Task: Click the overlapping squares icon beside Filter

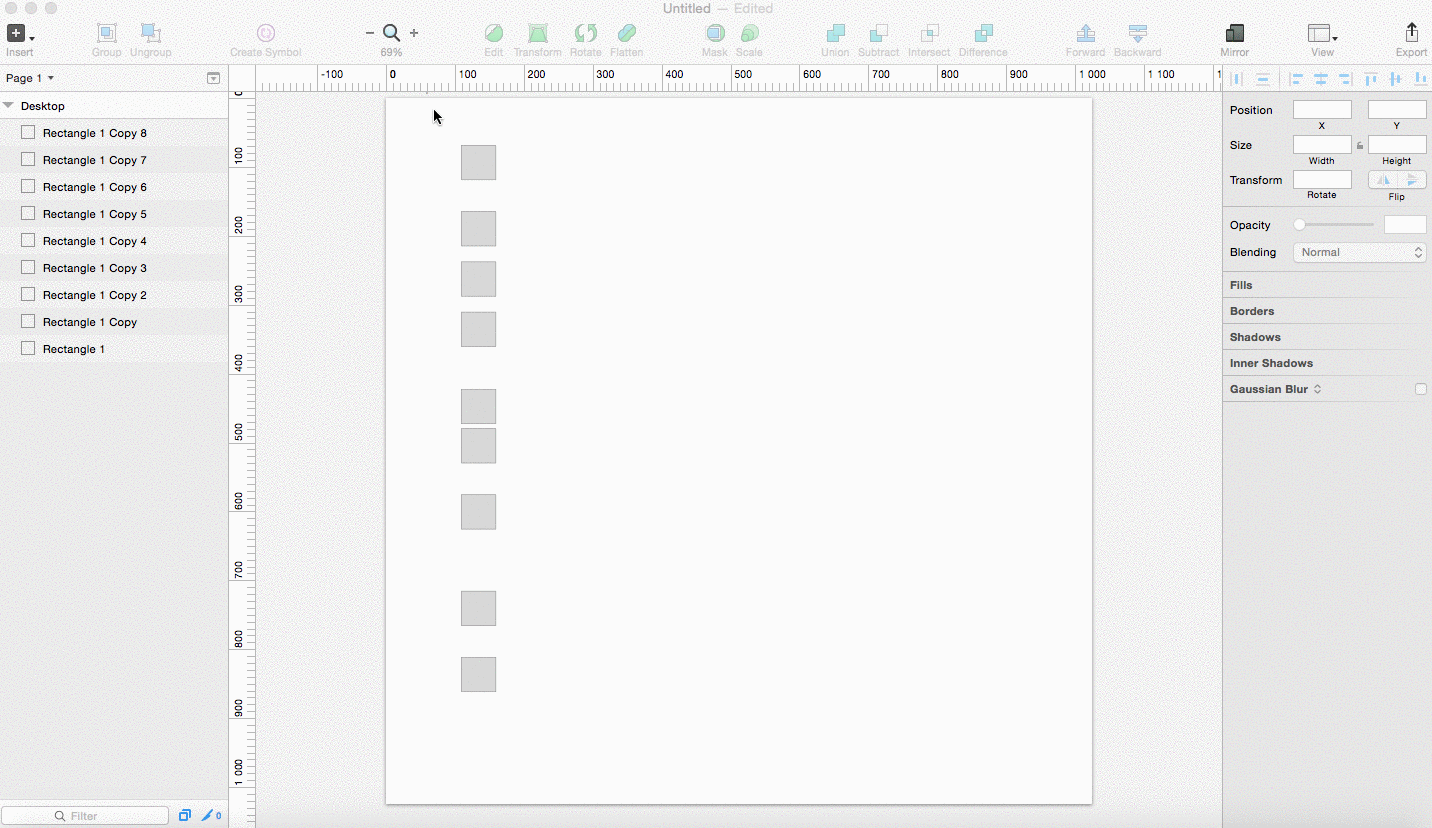Action: [x=185, y=816]
